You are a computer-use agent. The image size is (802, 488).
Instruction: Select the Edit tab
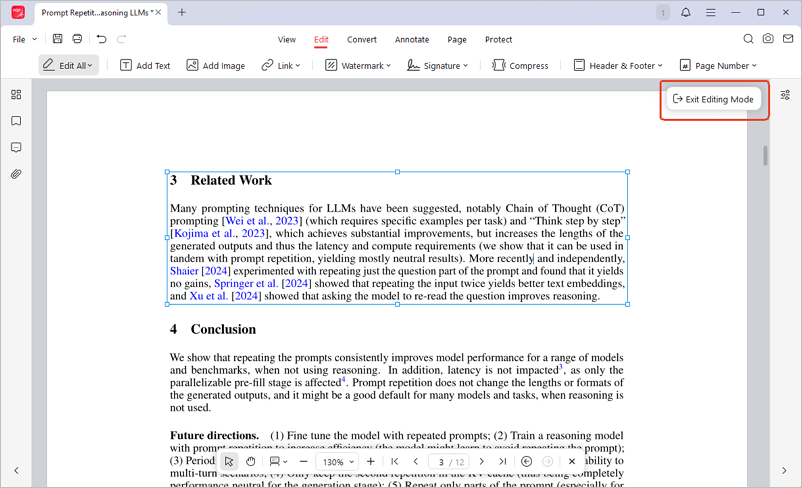(321, 39)
